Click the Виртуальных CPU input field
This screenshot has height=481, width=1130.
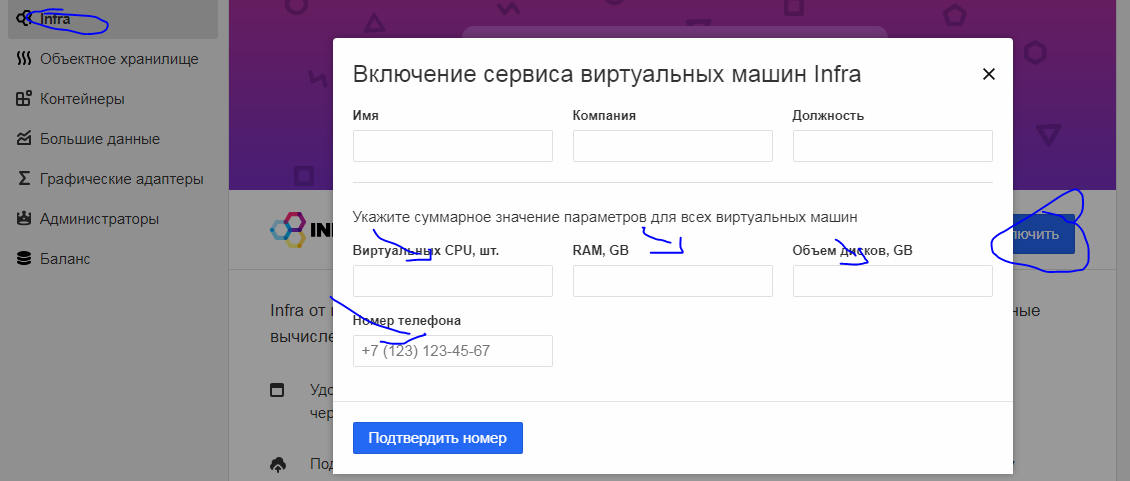click(453, 281)
